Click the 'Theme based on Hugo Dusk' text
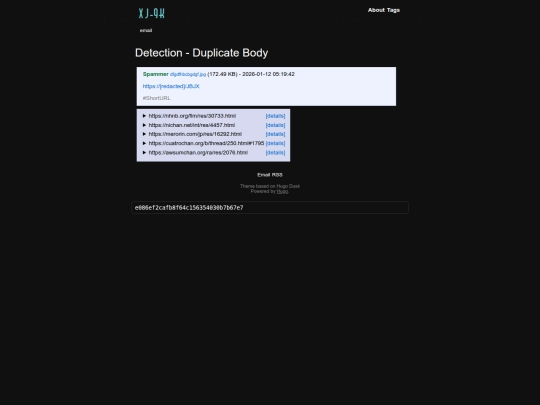 coord(270,186)
